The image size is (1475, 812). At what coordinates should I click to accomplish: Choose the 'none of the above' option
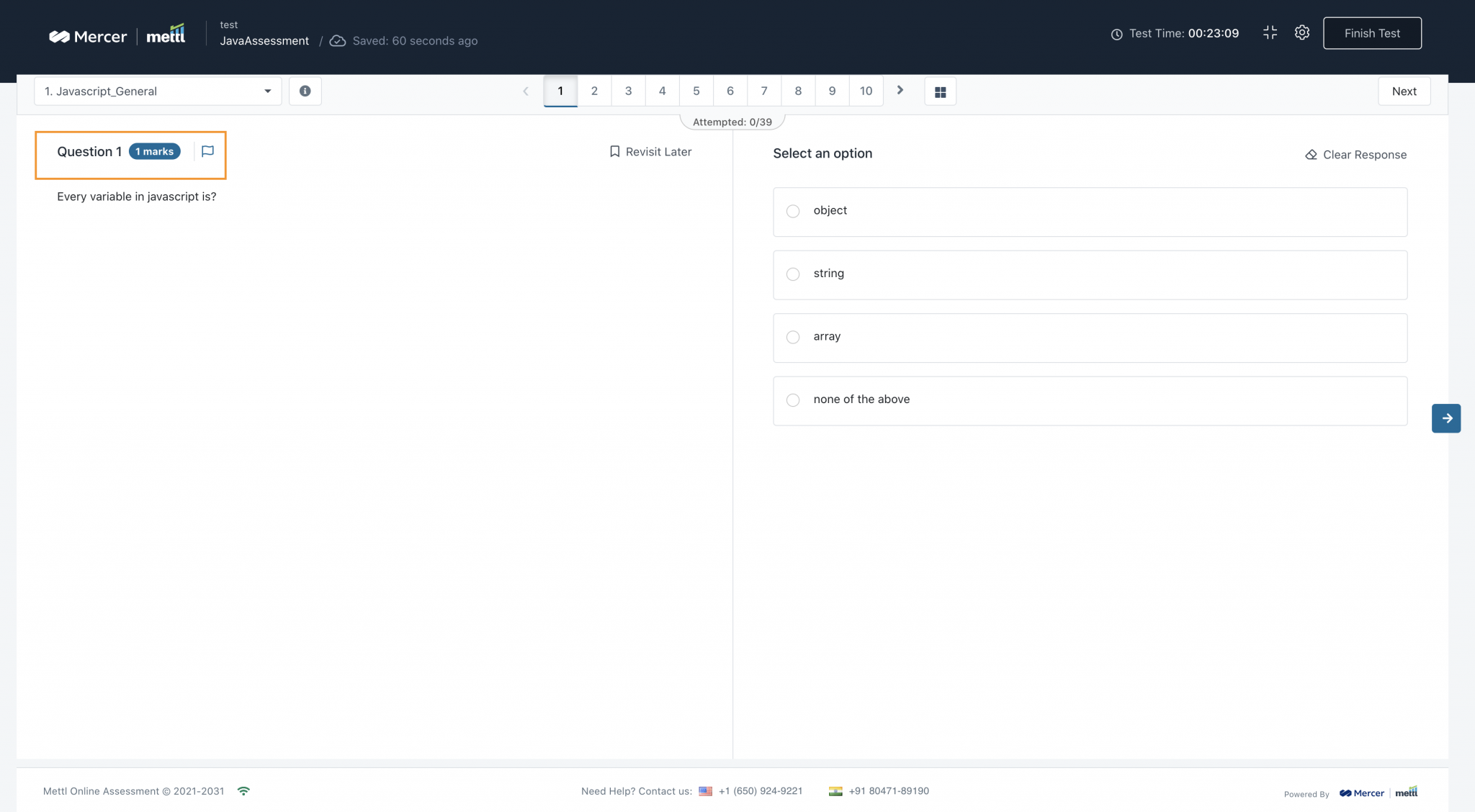click(793, 400)
